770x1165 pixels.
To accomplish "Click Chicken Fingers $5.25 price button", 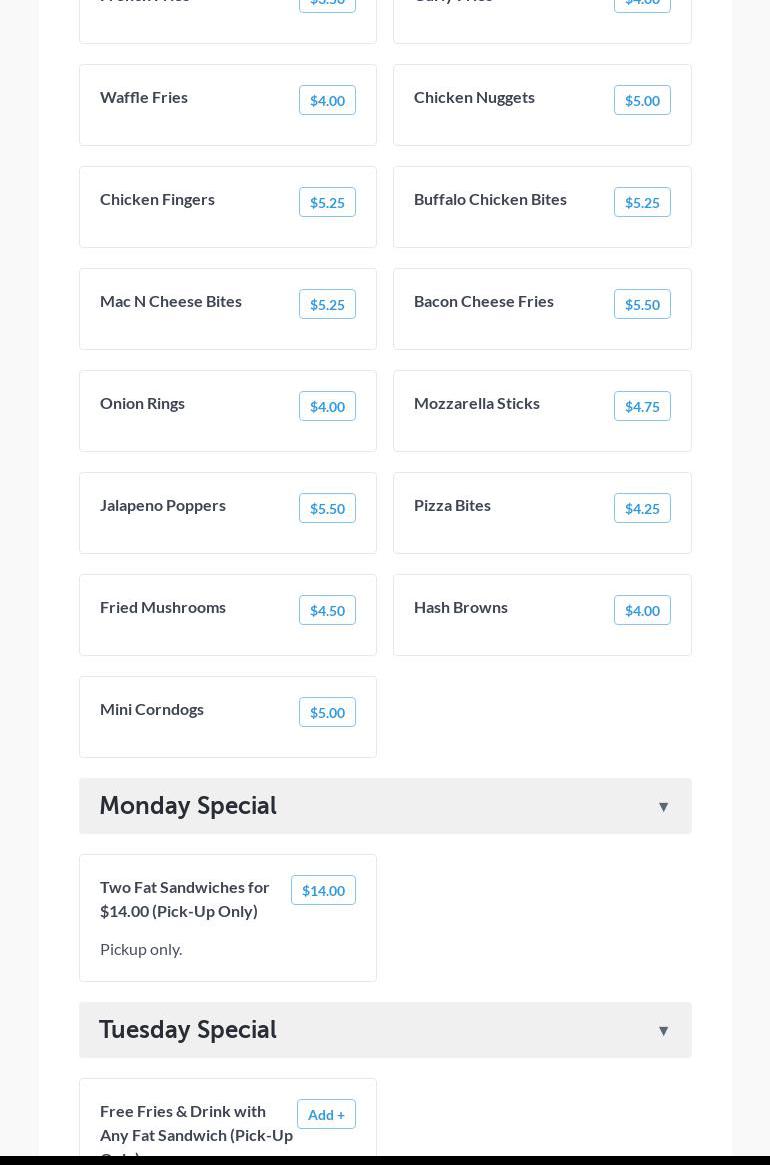I will click(327, 203).
